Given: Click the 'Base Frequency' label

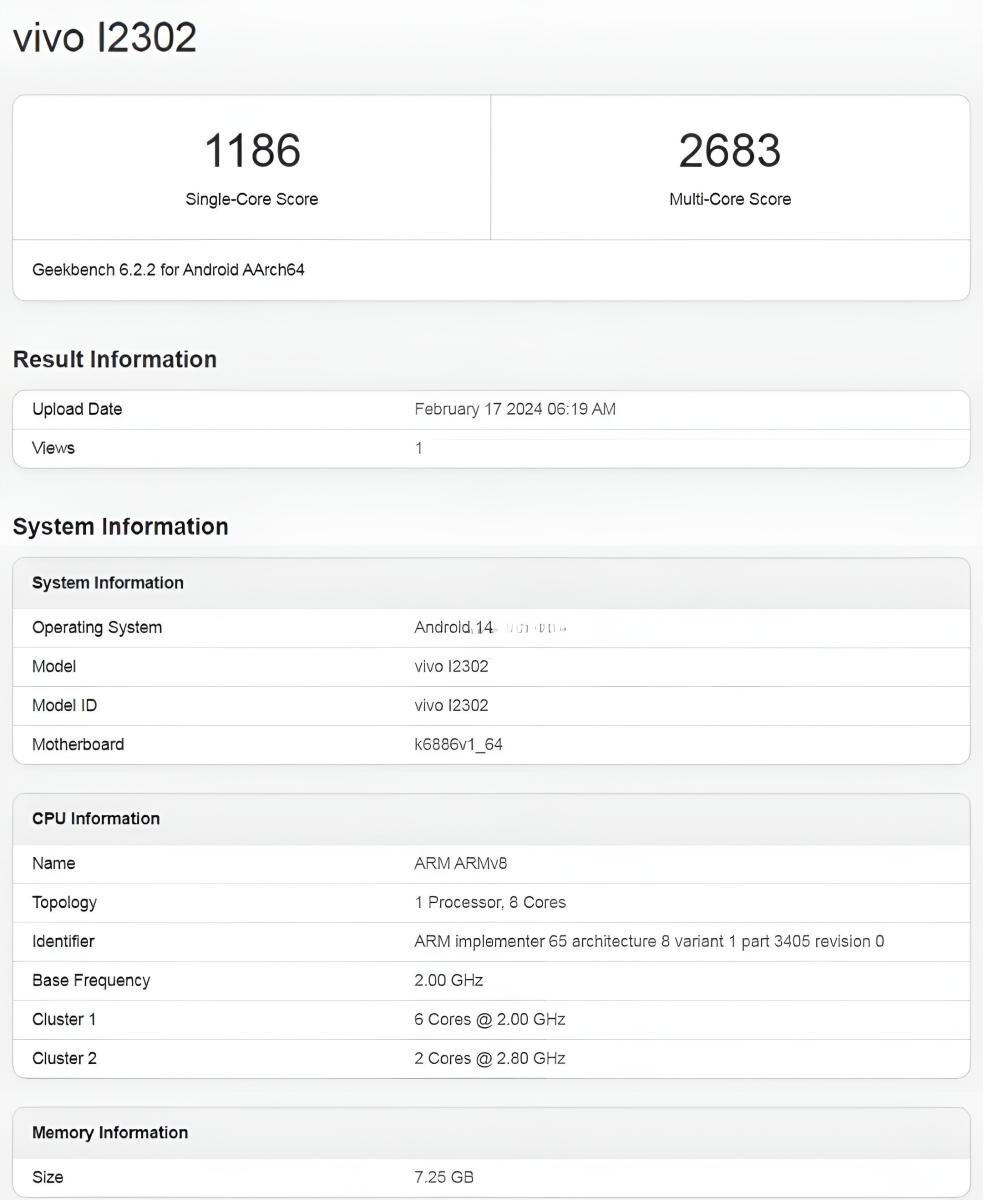Looking at the screenshot, I should (x=91, y=980).
